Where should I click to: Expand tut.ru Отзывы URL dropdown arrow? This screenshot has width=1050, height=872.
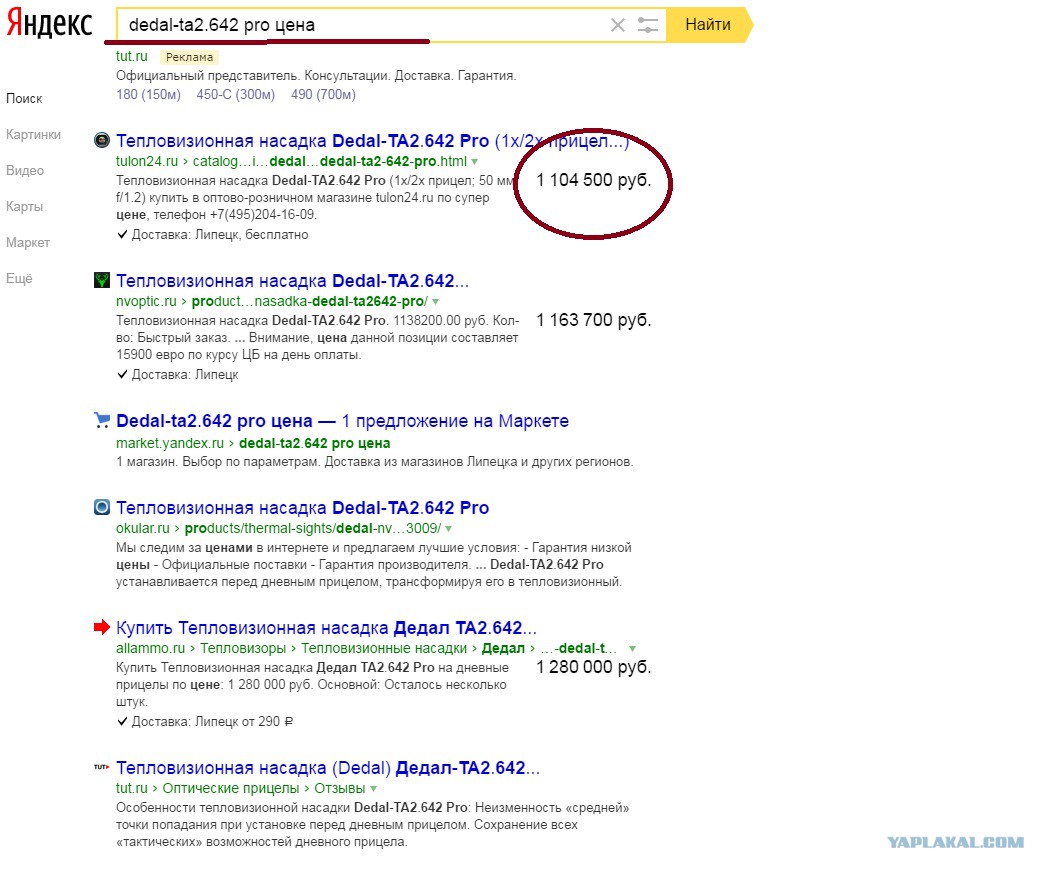pos(374,789)
